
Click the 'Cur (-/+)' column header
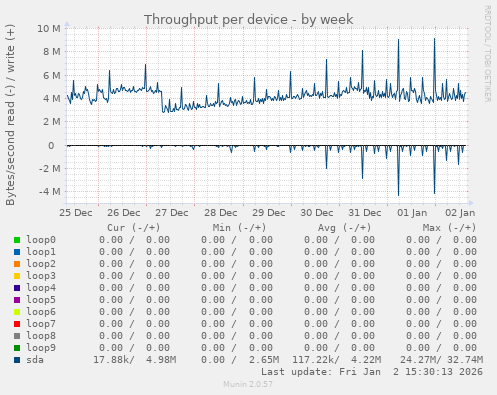pos(134,228)
